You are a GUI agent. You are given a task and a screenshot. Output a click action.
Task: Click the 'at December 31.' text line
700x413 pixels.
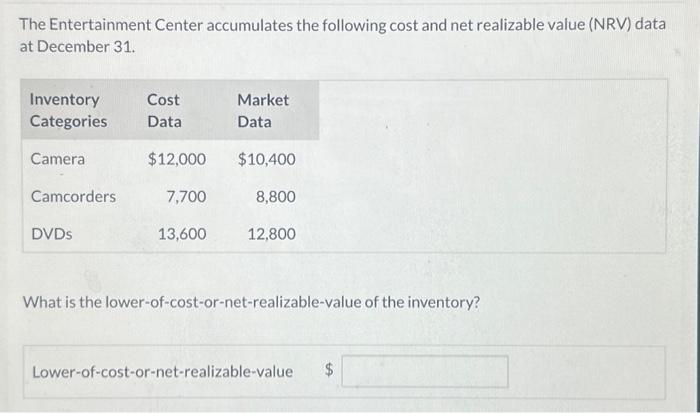point(78,46)
